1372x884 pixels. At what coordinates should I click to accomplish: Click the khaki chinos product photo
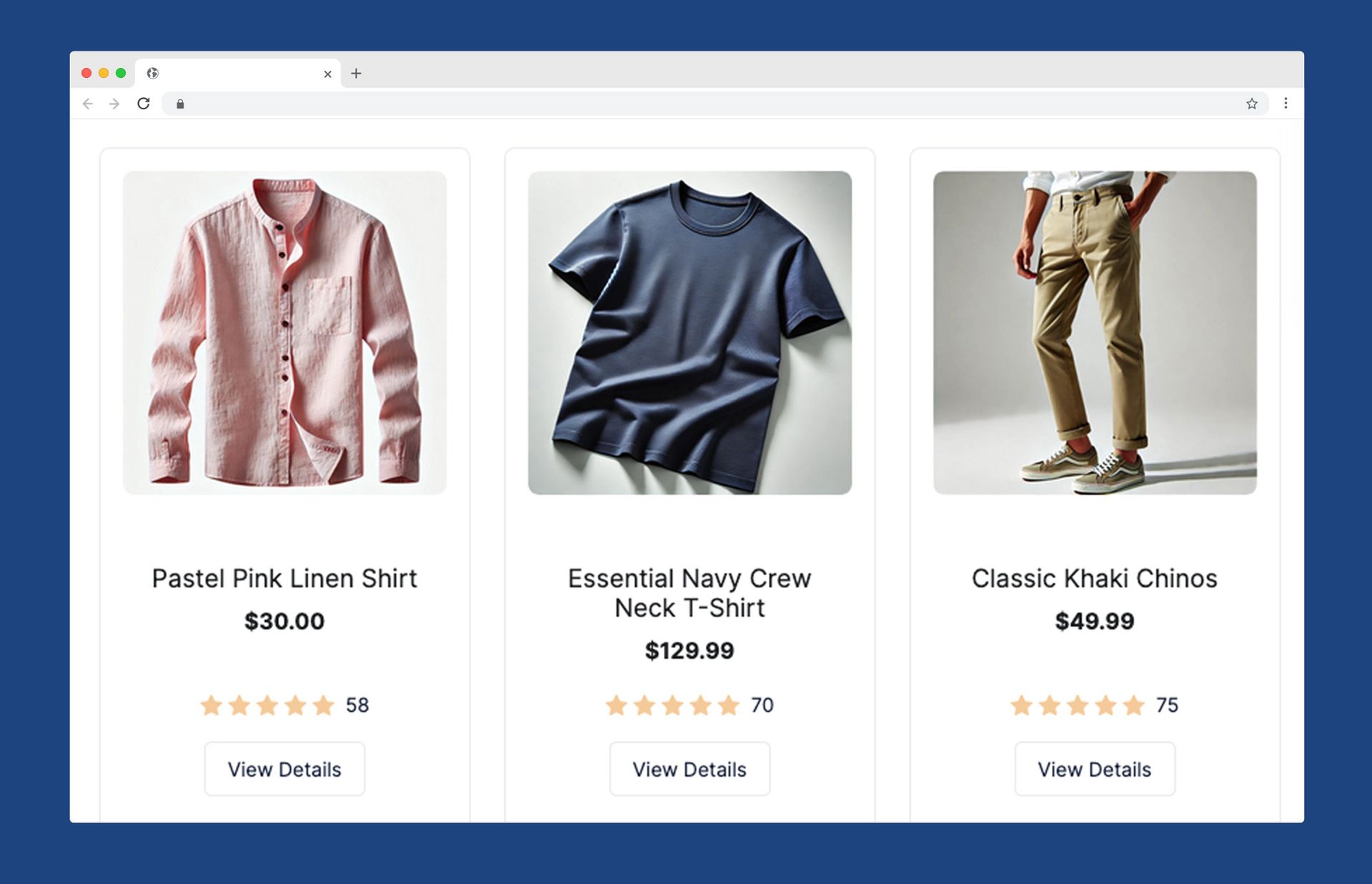[x=1095, y=330]
